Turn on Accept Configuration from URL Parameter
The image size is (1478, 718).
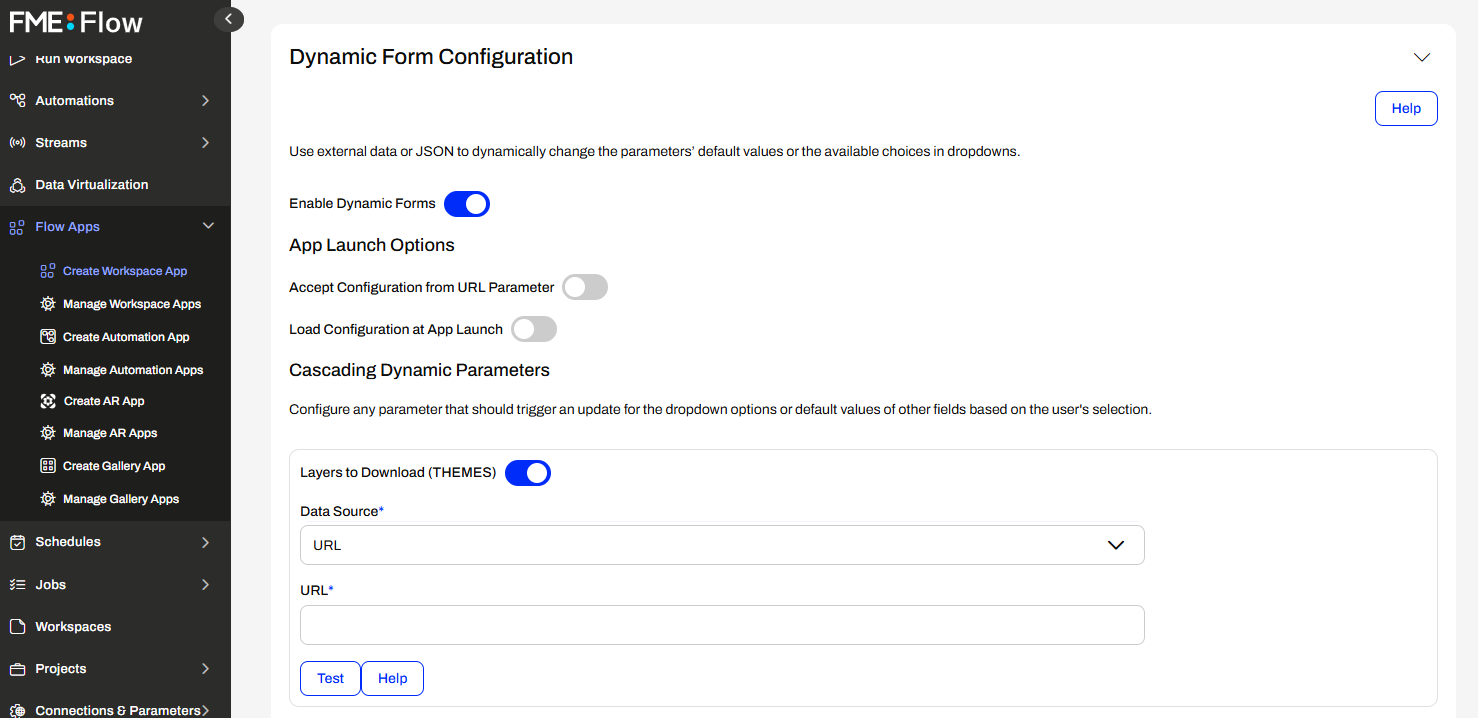(x=585, y=288)
